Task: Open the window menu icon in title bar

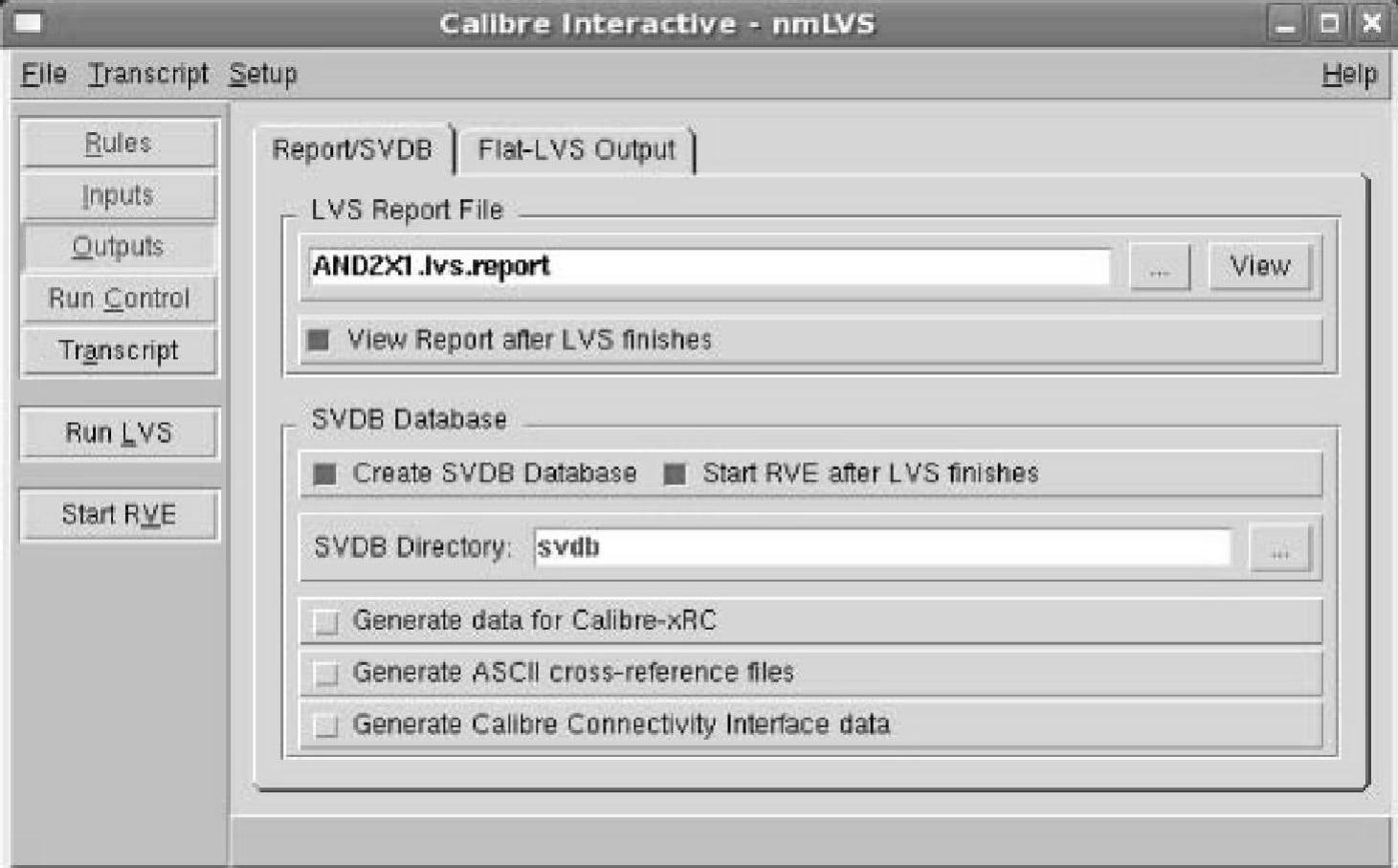Action: (x=29, y=22)
